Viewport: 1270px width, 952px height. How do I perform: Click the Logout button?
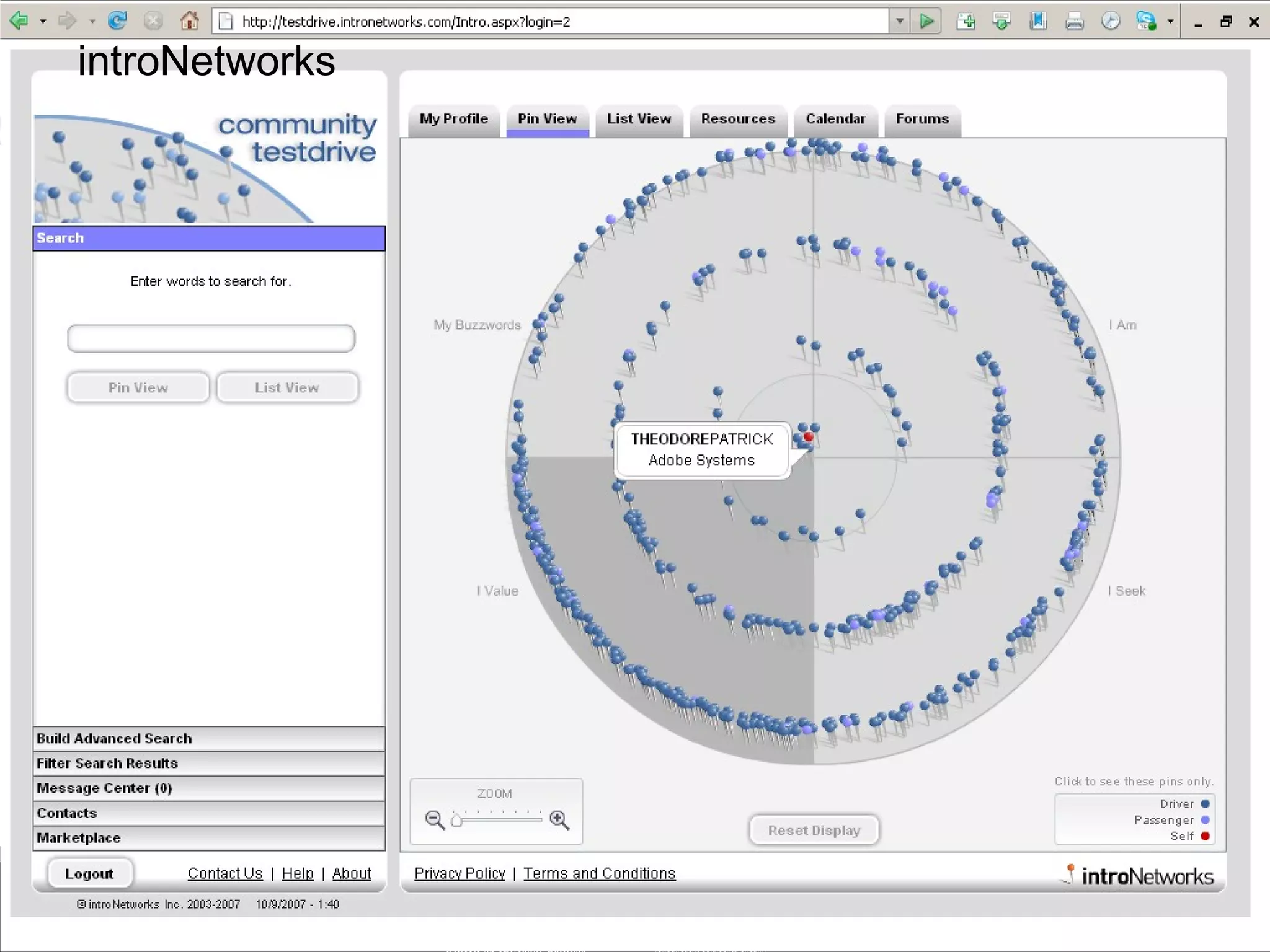pos(89,873)
